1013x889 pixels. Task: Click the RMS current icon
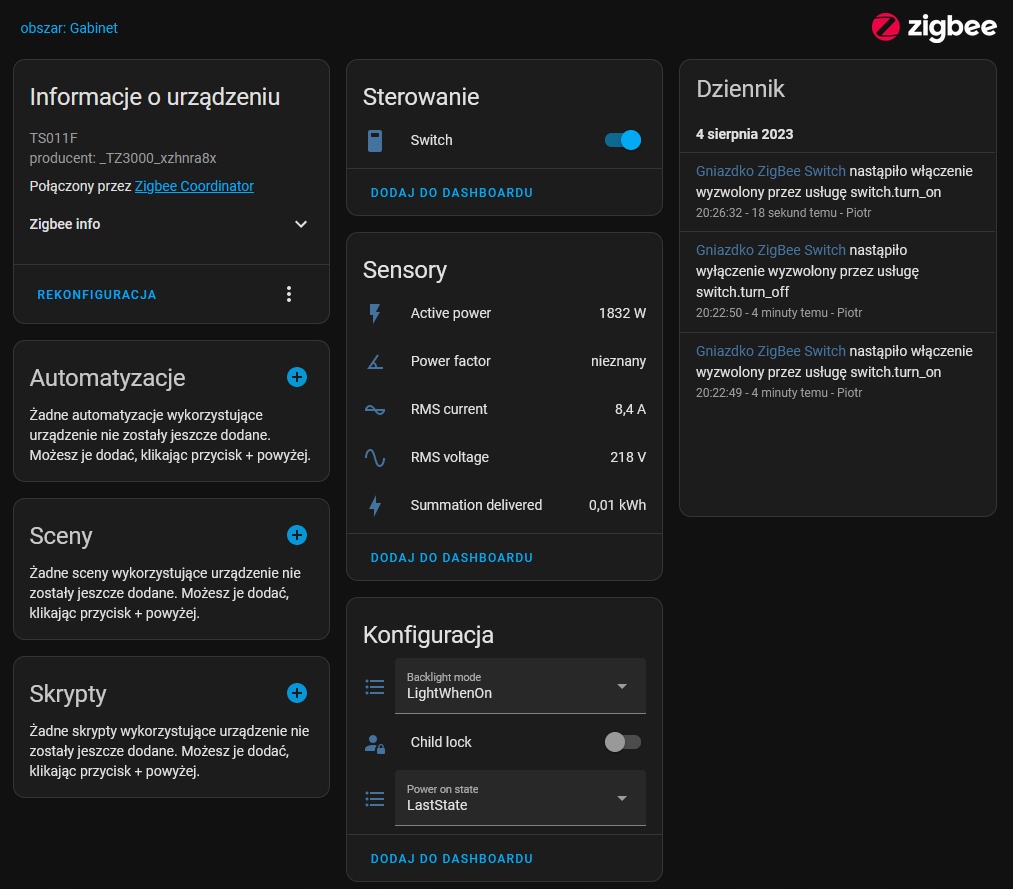pos(375,409)
